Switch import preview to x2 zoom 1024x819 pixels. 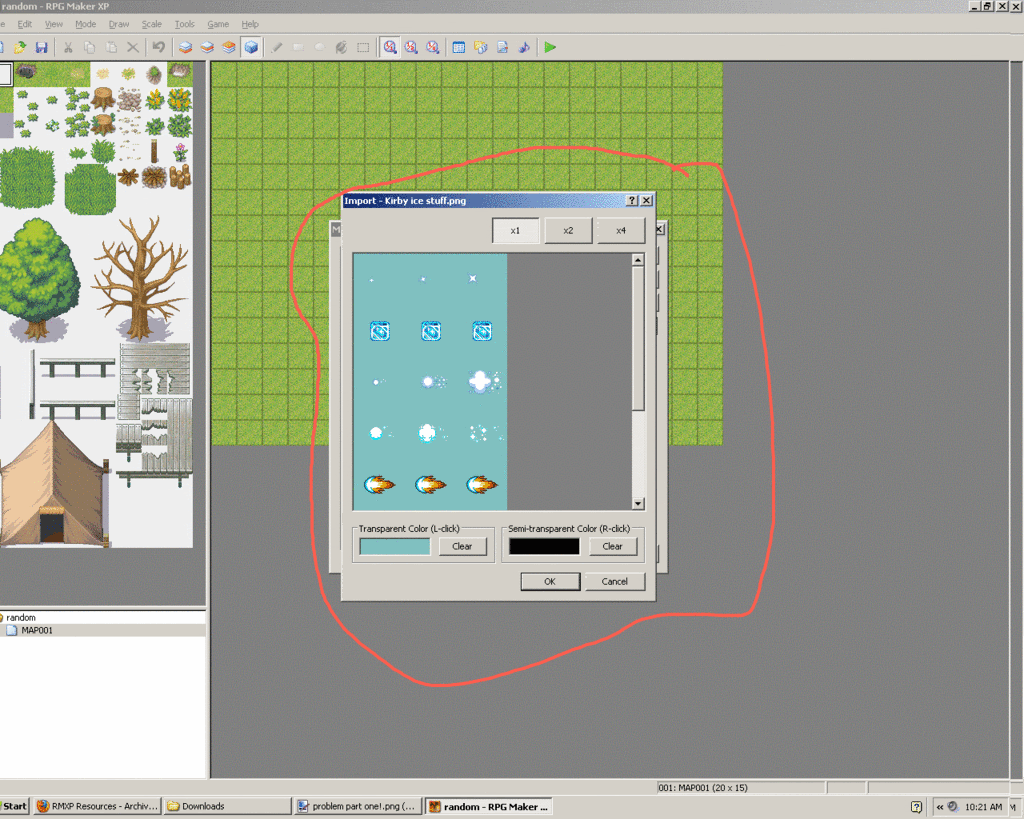[568, 231]
